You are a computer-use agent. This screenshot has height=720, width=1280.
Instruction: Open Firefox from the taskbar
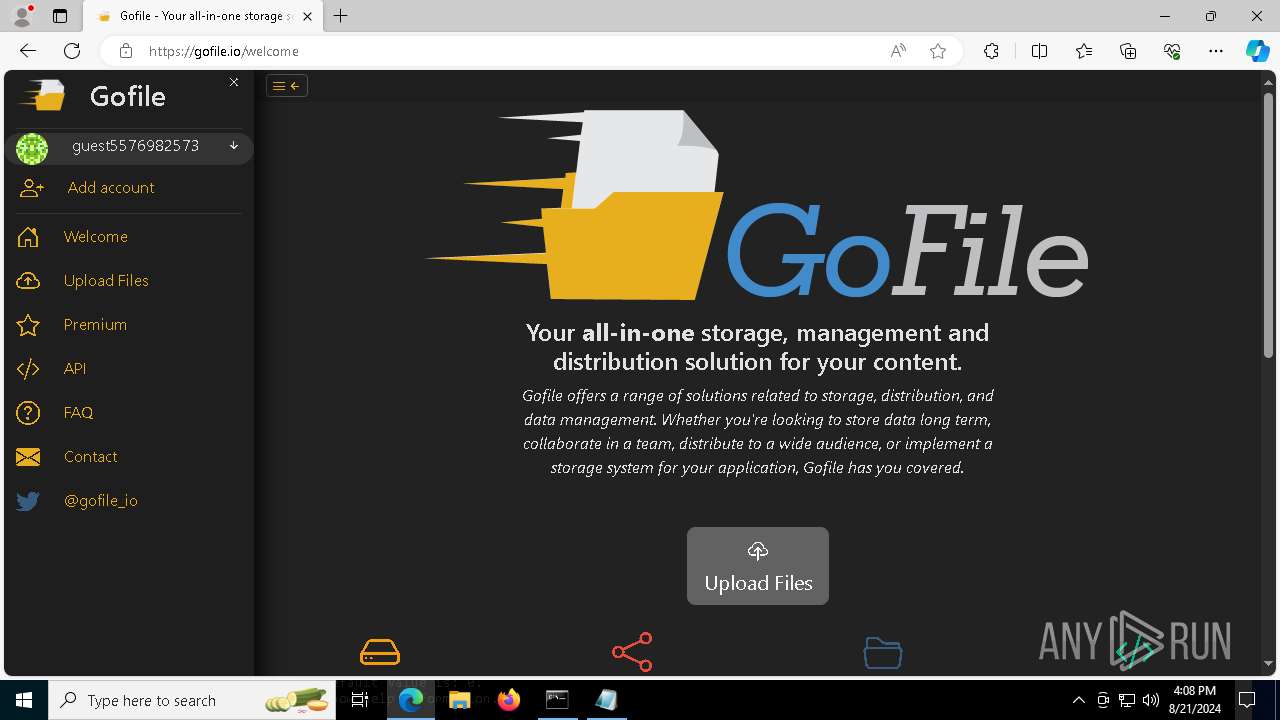[509, 700]
